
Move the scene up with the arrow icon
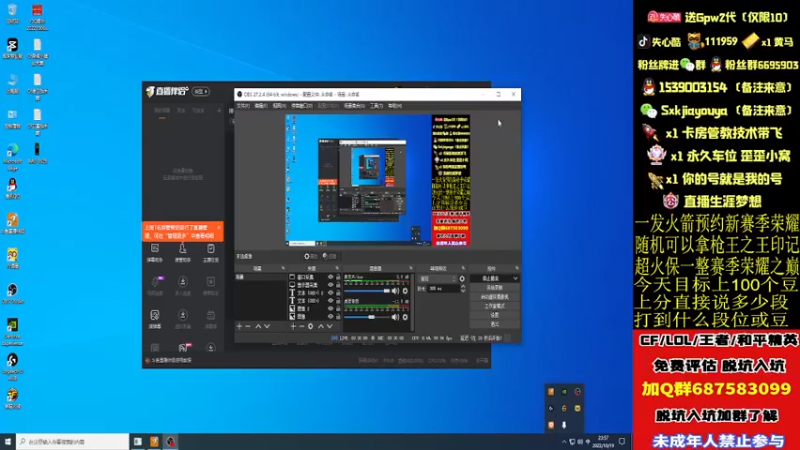pyautogui.click(x=258, y=326)
